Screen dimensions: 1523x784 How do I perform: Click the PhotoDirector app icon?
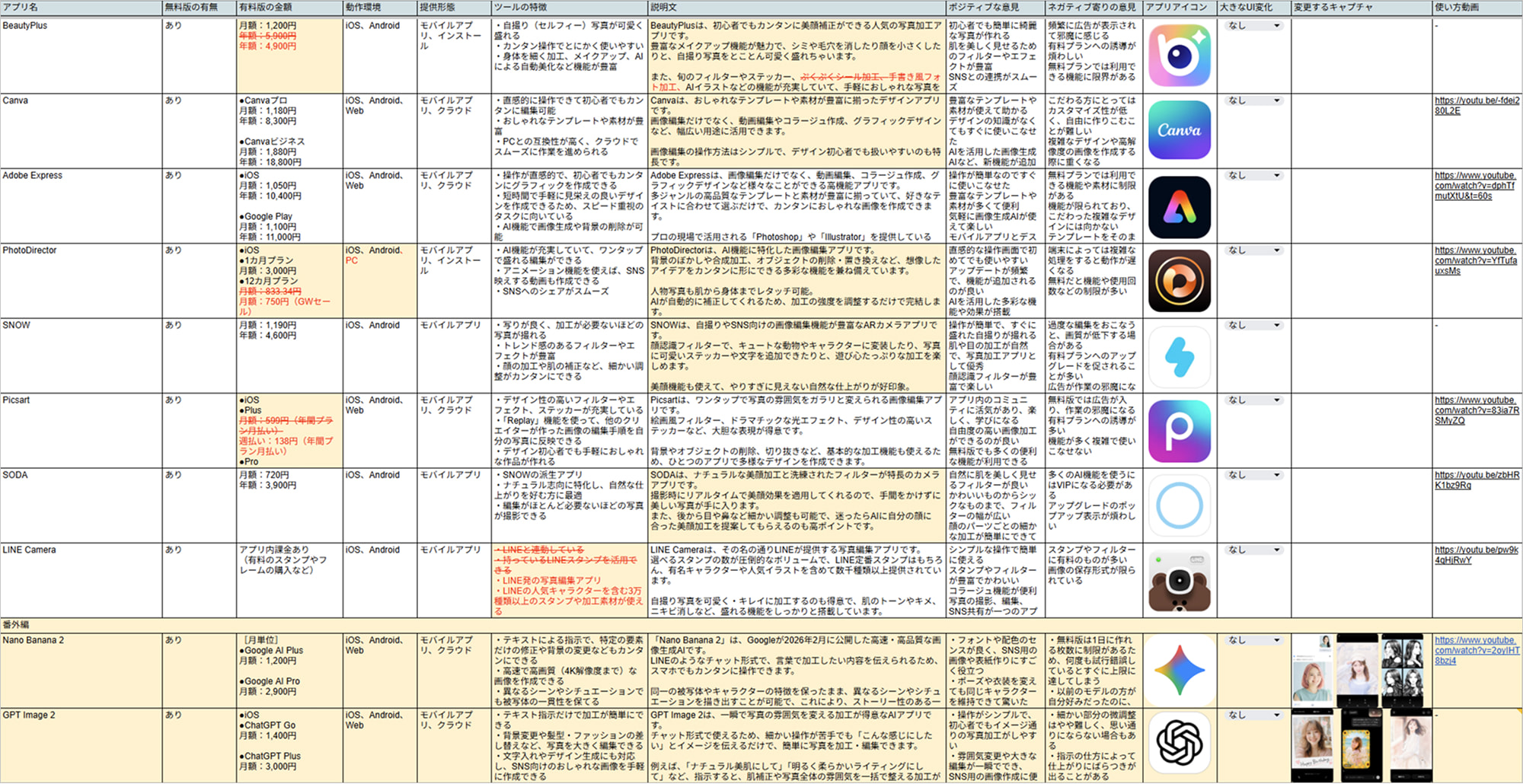pyautogui.click(x=1180, y=281)
